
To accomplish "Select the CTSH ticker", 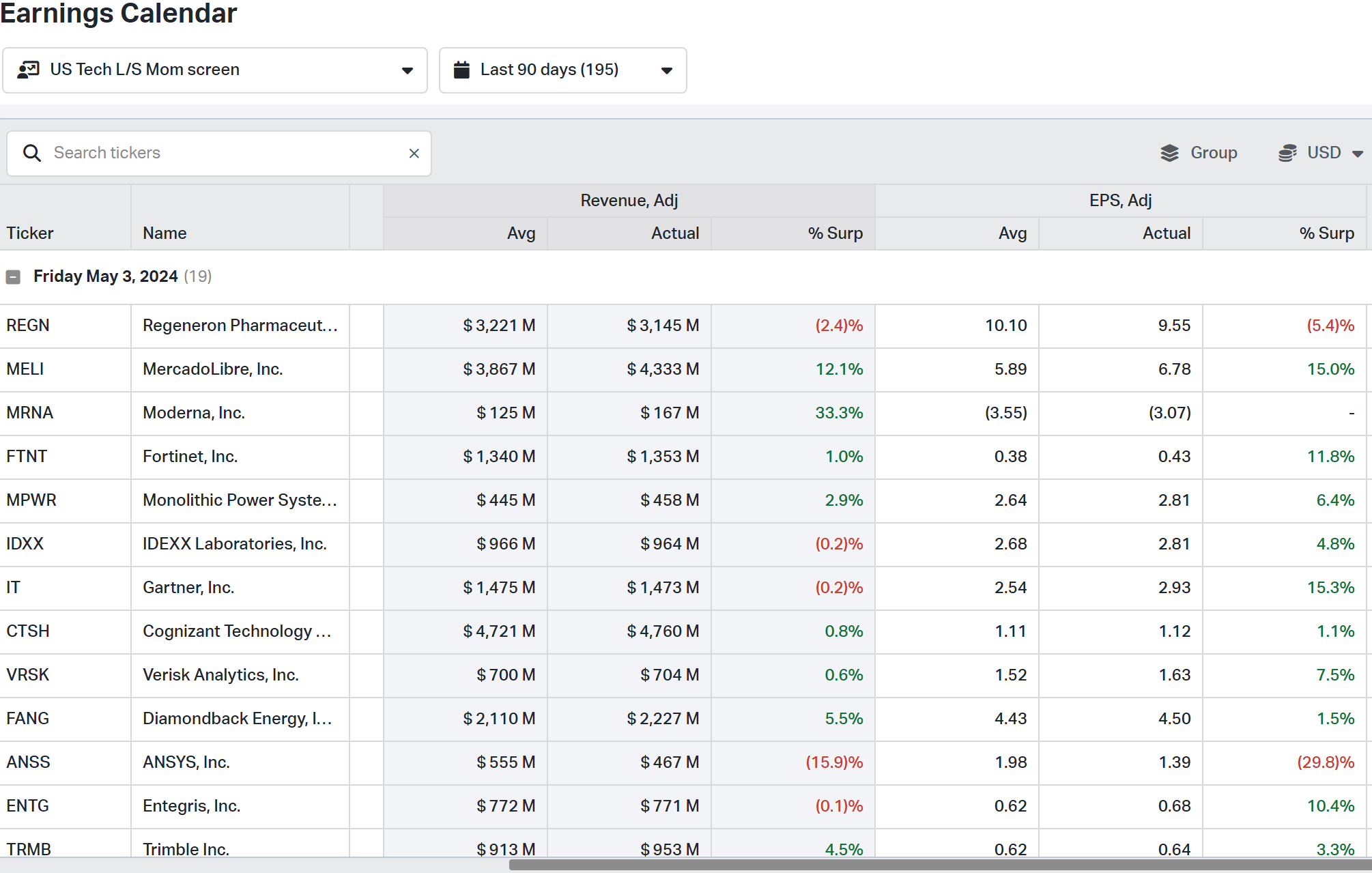I will pyautogui.click(x=28, y=631).
